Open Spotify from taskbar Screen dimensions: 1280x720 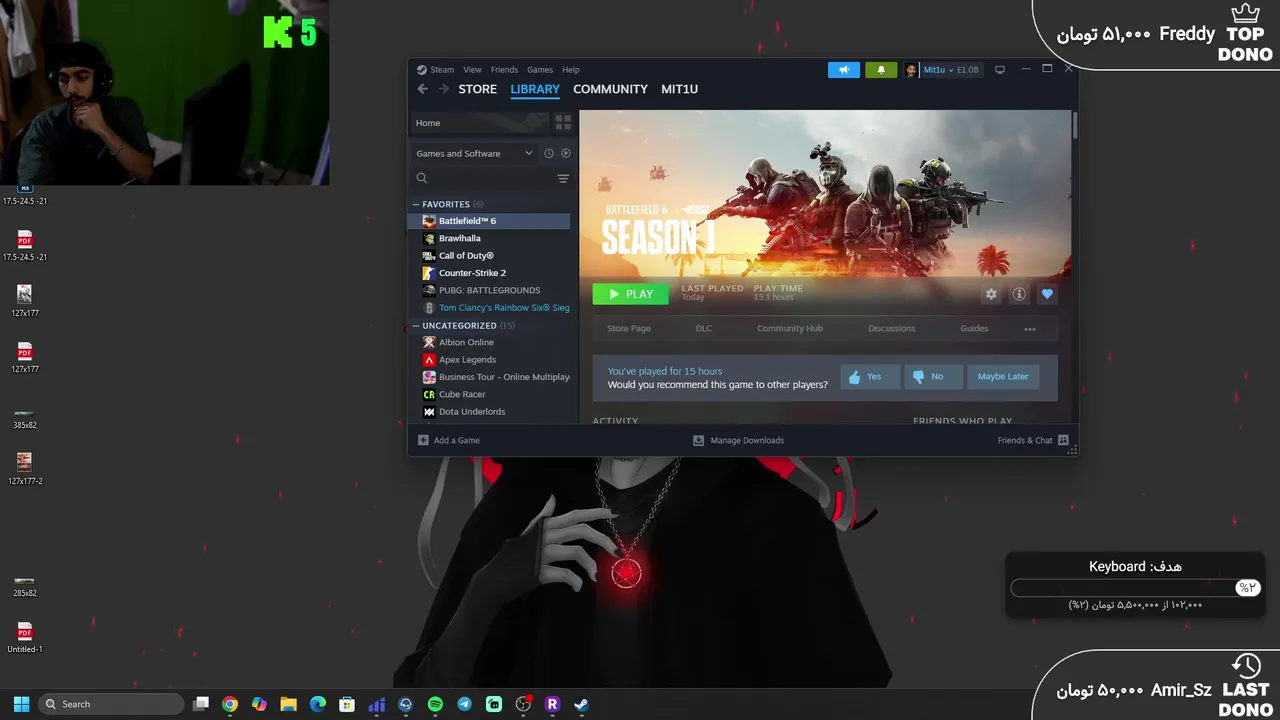pyautogui.click(x=435, y=704)
